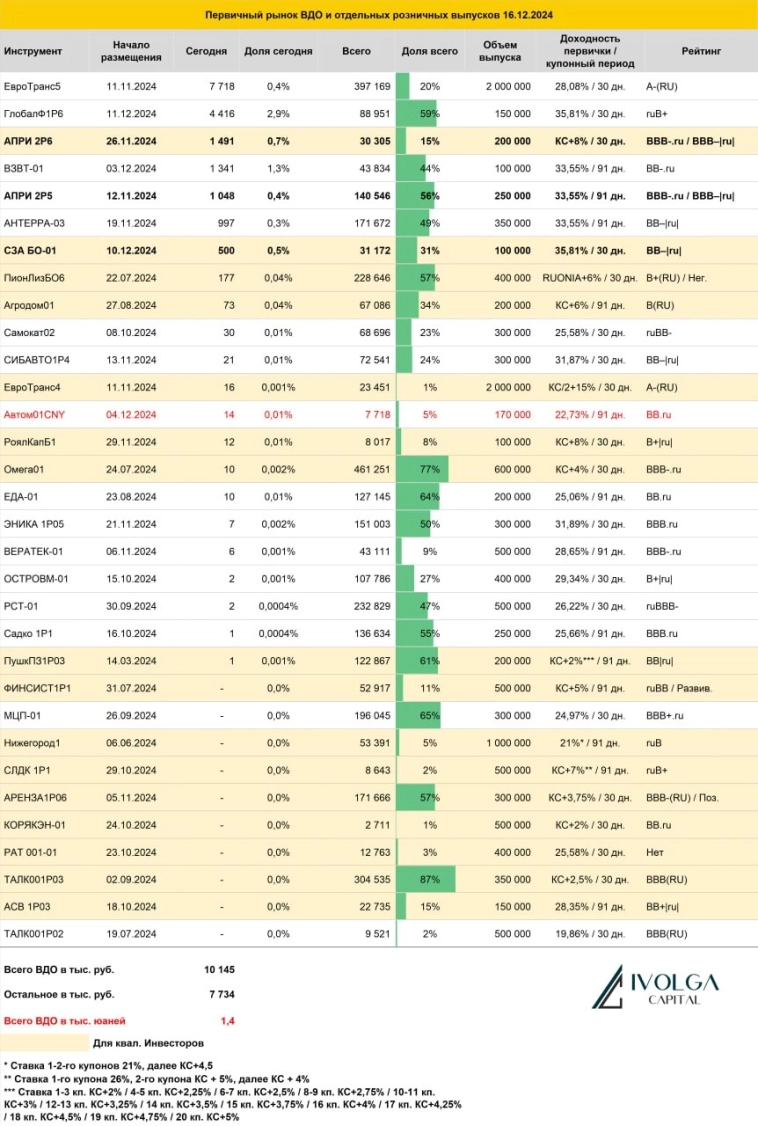Screen dimensions: 758x1126
Task: Select the bold АПРИ 2Р6 instrument
Action: 31,141
